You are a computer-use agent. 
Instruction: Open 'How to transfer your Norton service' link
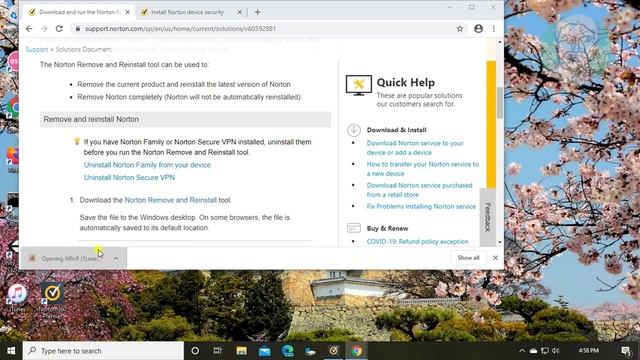pyautogui.click(x=422, y=169)
